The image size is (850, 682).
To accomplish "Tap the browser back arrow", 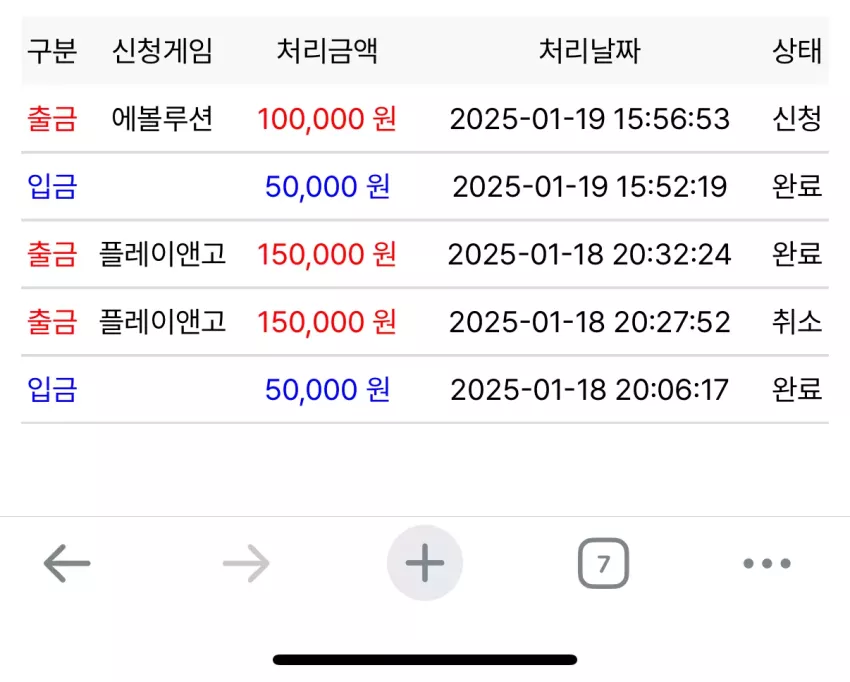I will [x=67, y=563].
